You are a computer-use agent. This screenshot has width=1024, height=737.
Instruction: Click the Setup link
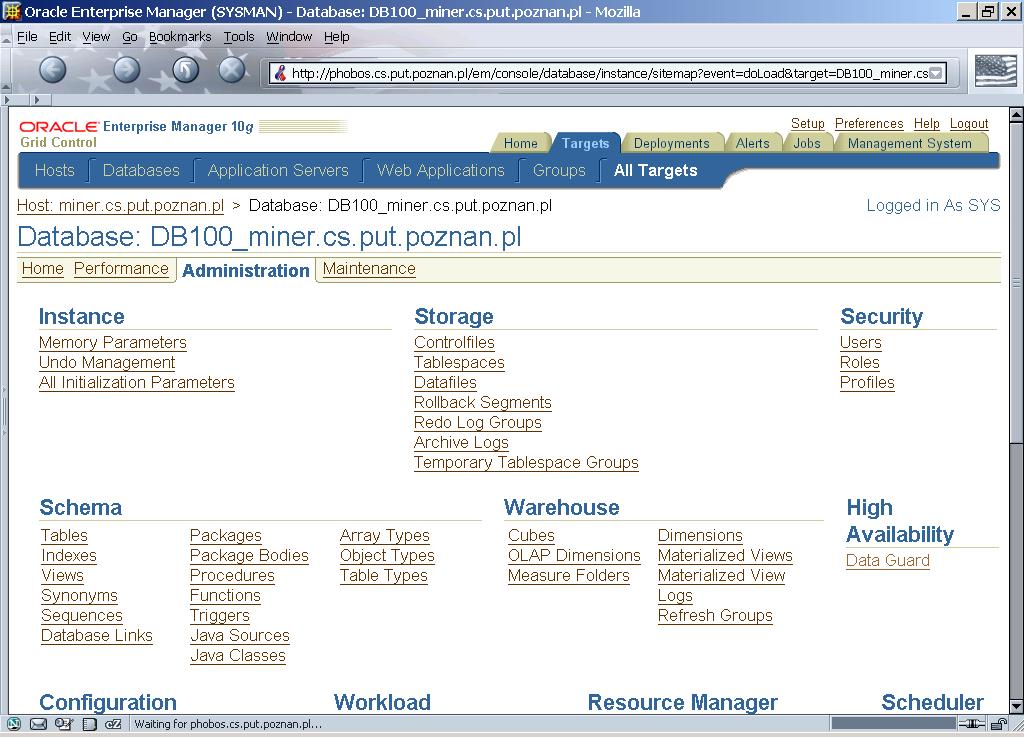[808, 123]
